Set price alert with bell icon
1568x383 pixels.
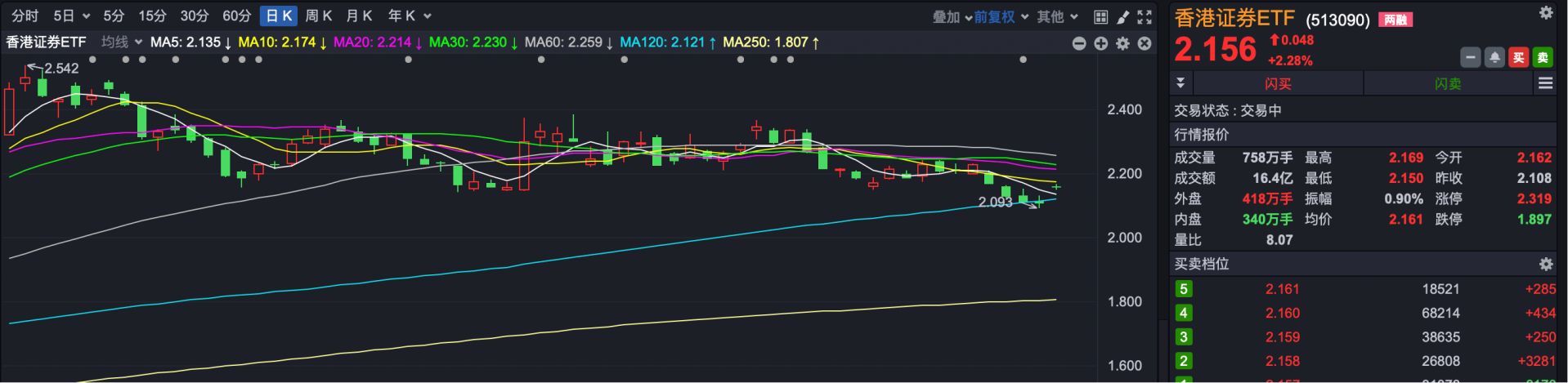pos(1494,57)
